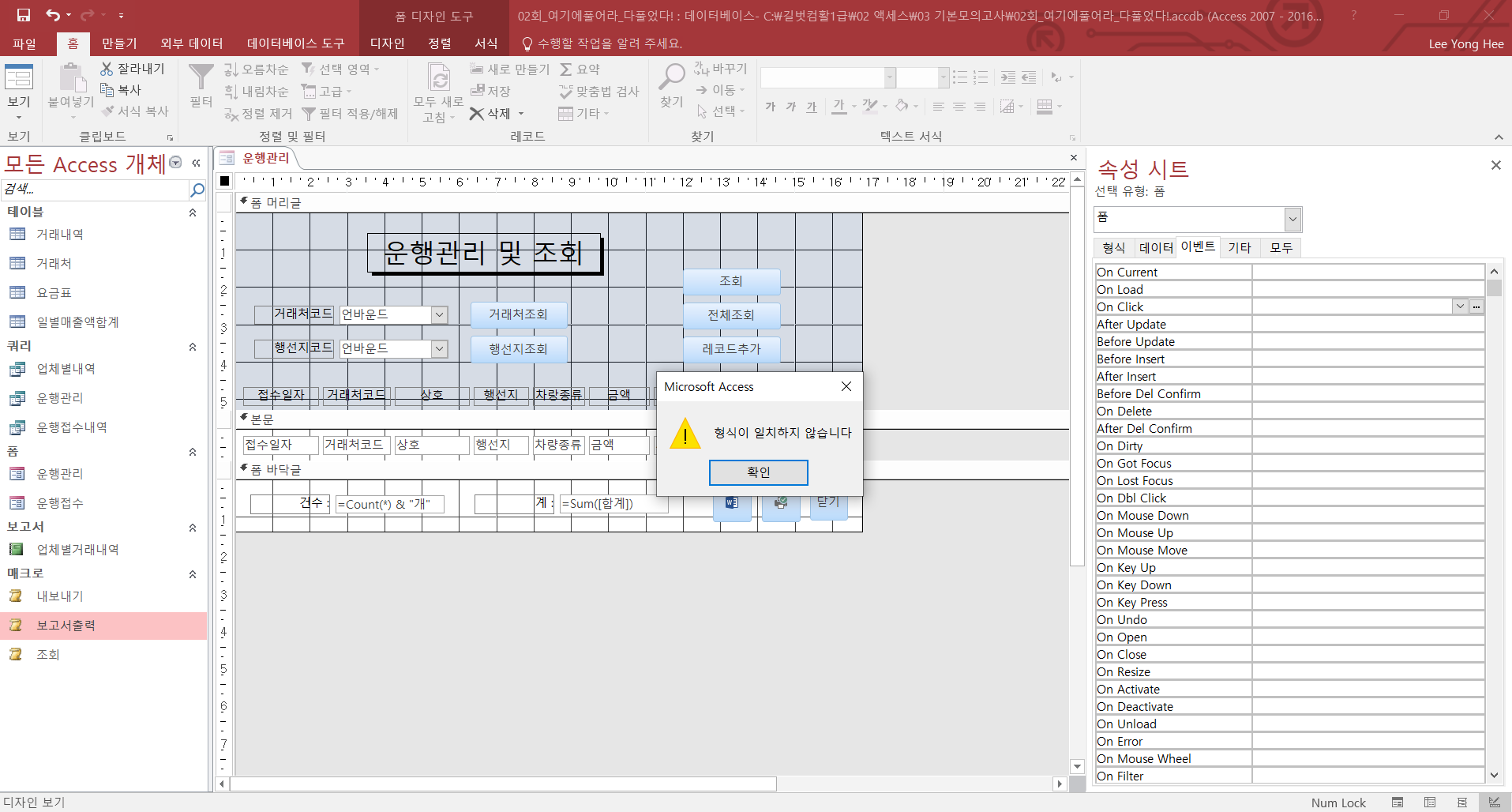This screenshot has height=812, width=1512.
Task: Collapse the navigation pane with the chevron
Action: pyautogui.click(x=196, y=164)
